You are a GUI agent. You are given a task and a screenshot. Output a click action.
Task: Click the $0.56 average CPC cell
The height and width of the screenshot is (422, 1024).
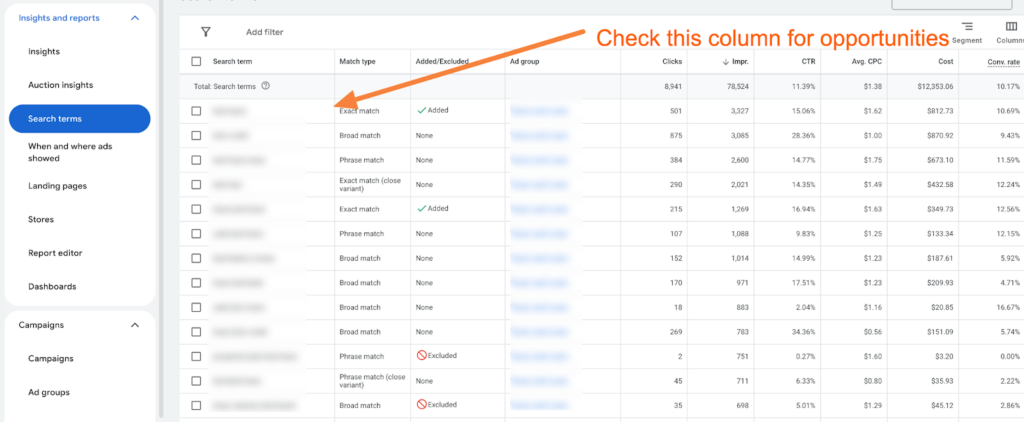pos(872,332)
